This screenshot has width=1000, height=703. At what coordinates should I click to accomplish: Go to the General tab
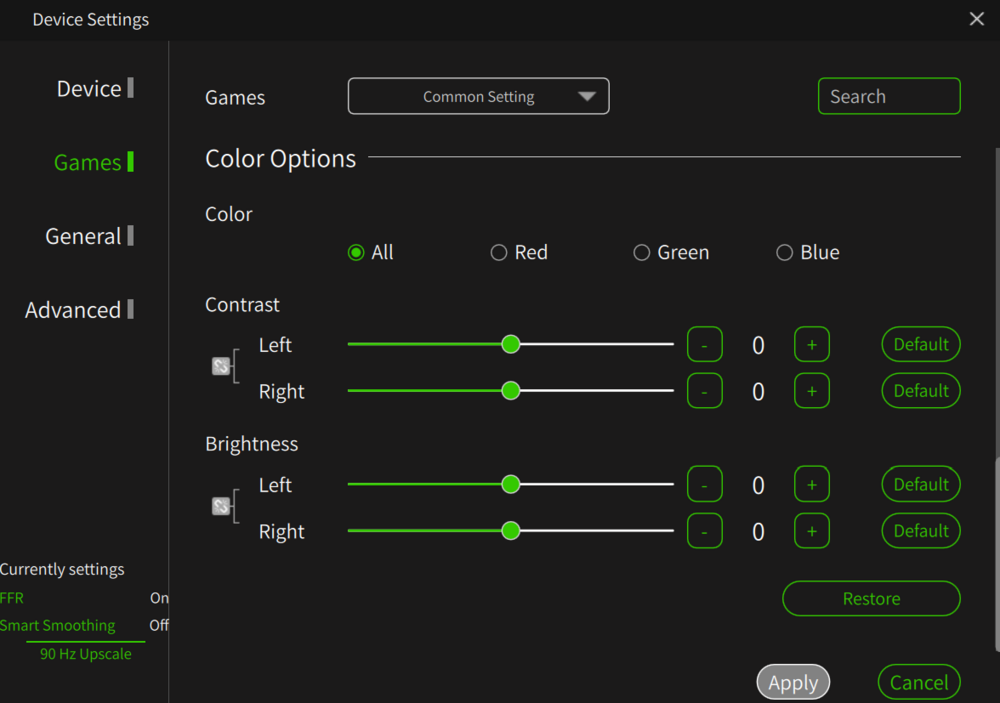[83, 236]
